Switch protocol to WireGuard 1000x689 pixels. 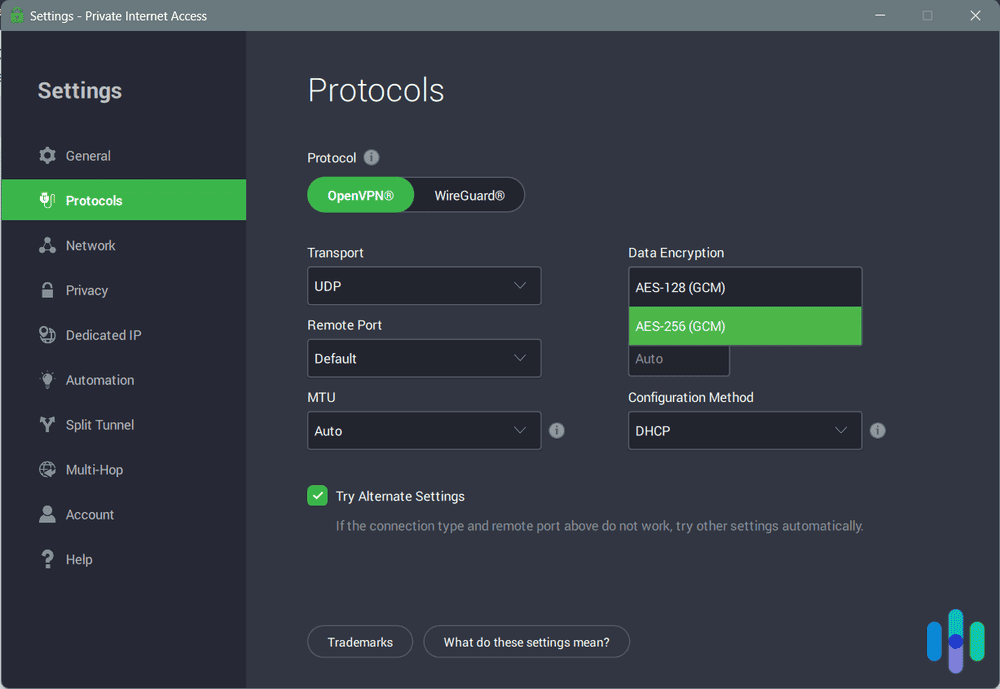tap(468, 195)
